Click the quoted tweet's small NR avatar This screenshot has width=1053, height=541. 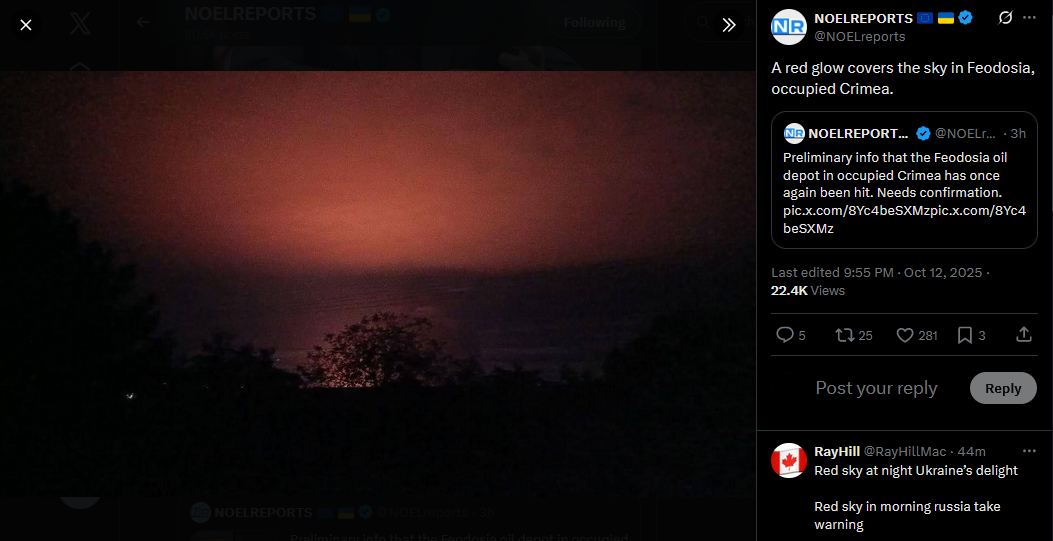click(794, 134)
